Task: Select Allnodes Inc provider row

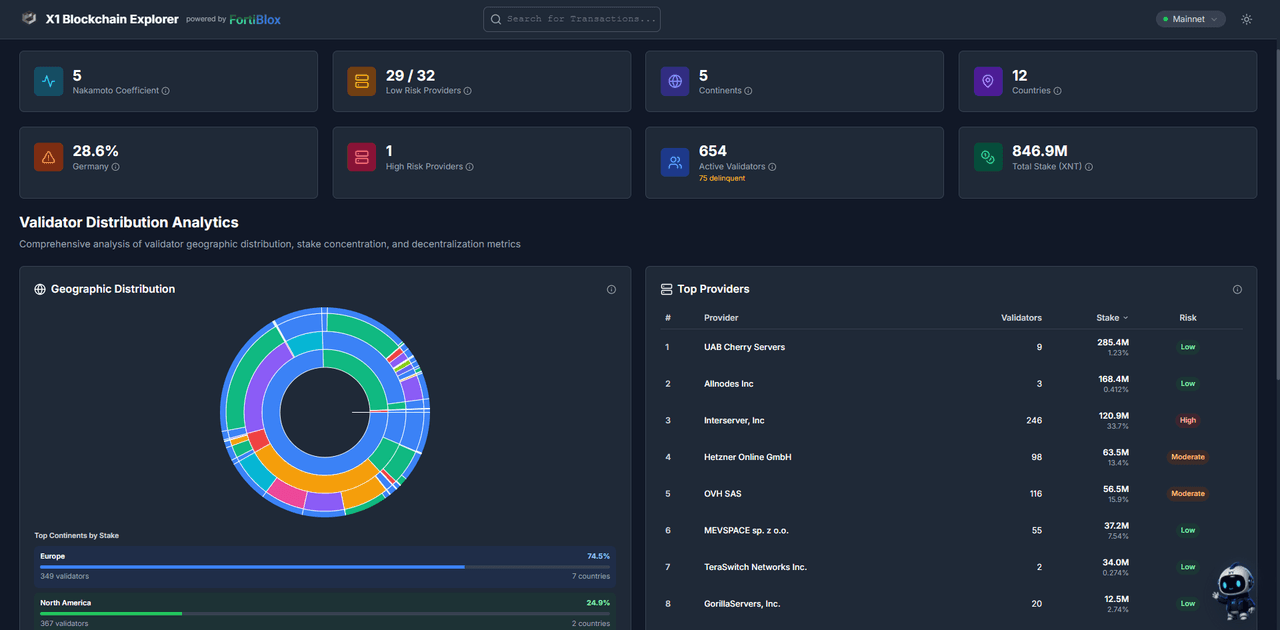Action: [x=951, y=384]
